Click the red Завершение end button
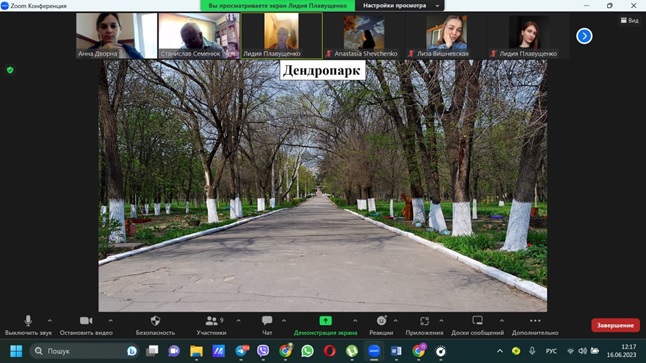 (x=616, y=325)
